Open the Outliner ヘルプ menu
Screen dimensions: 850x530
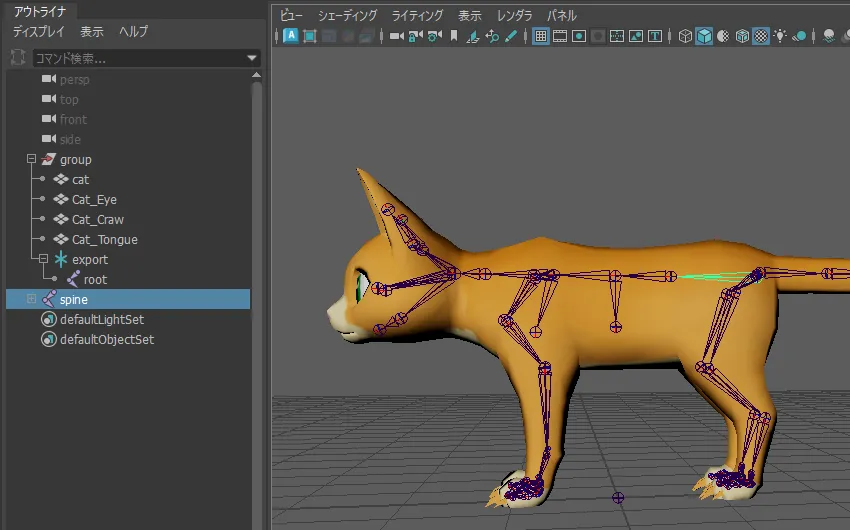[x=133, y=31]
